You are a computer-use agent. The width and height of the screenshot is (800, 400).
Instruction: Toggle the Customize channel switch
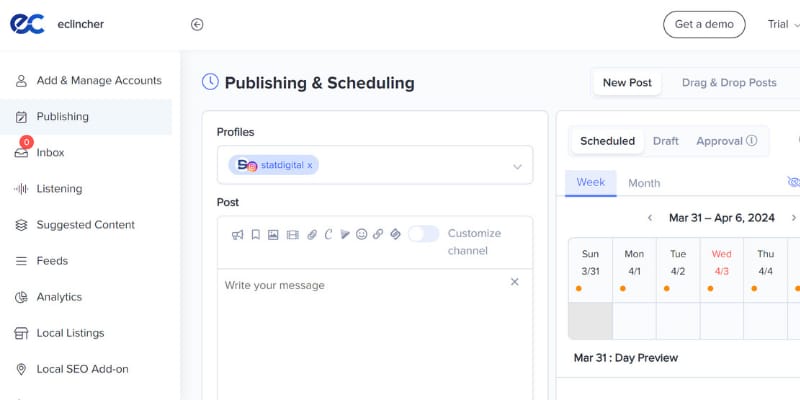pos(423,234)
